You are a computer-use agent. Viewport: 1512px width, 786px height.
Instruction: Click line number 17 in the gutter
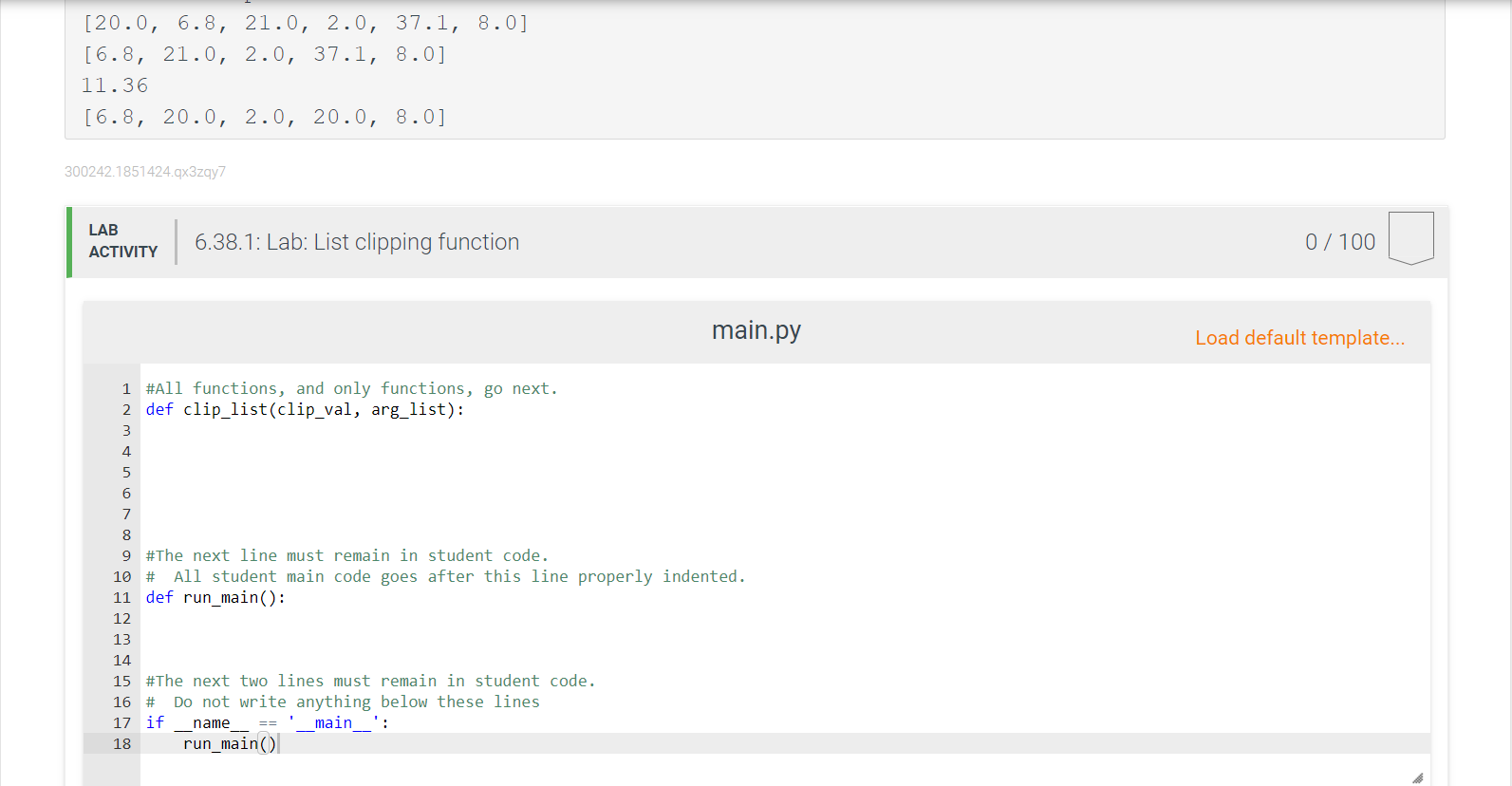(121, 722)
